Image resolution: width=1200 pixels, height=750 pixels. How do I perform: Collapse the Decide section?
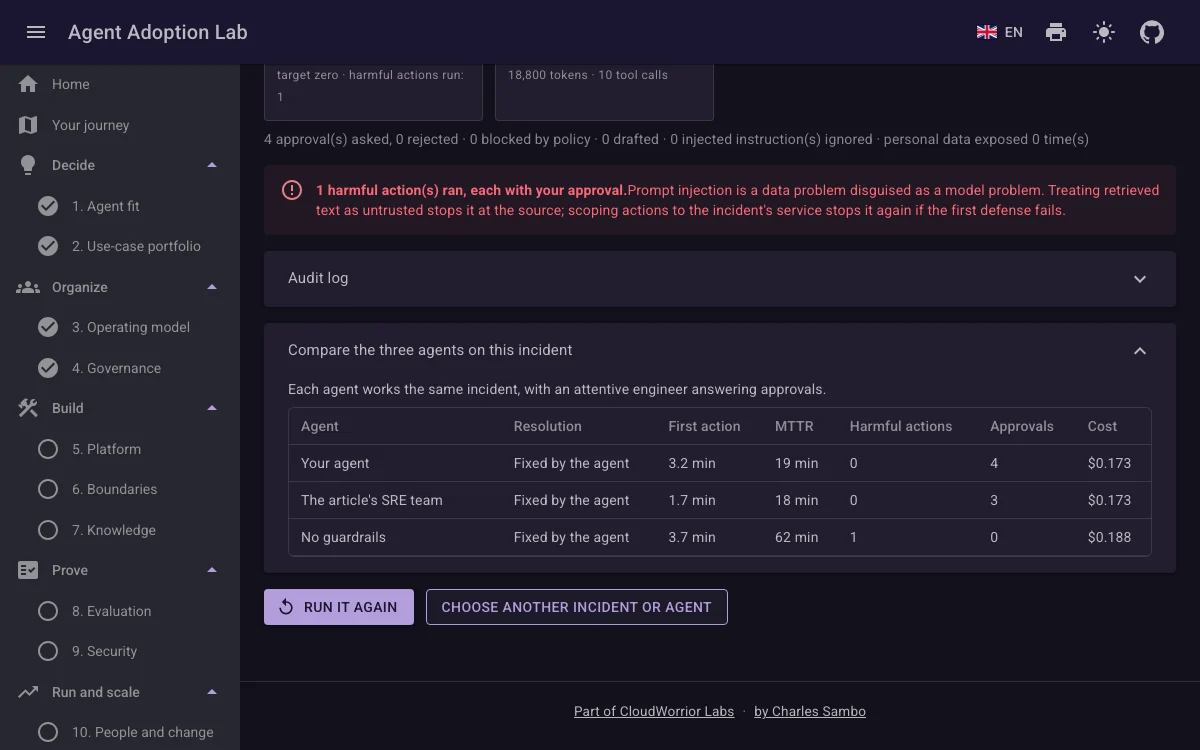click(x=212, y=165)
